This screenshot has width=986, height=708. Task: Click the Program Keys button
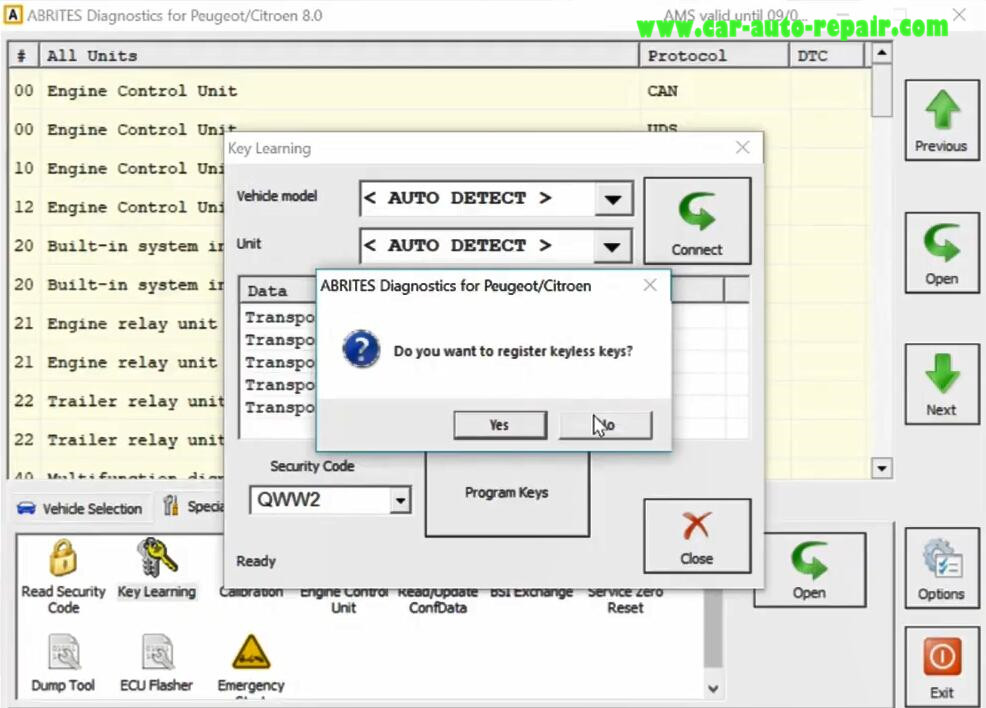[x=507, y=493]
